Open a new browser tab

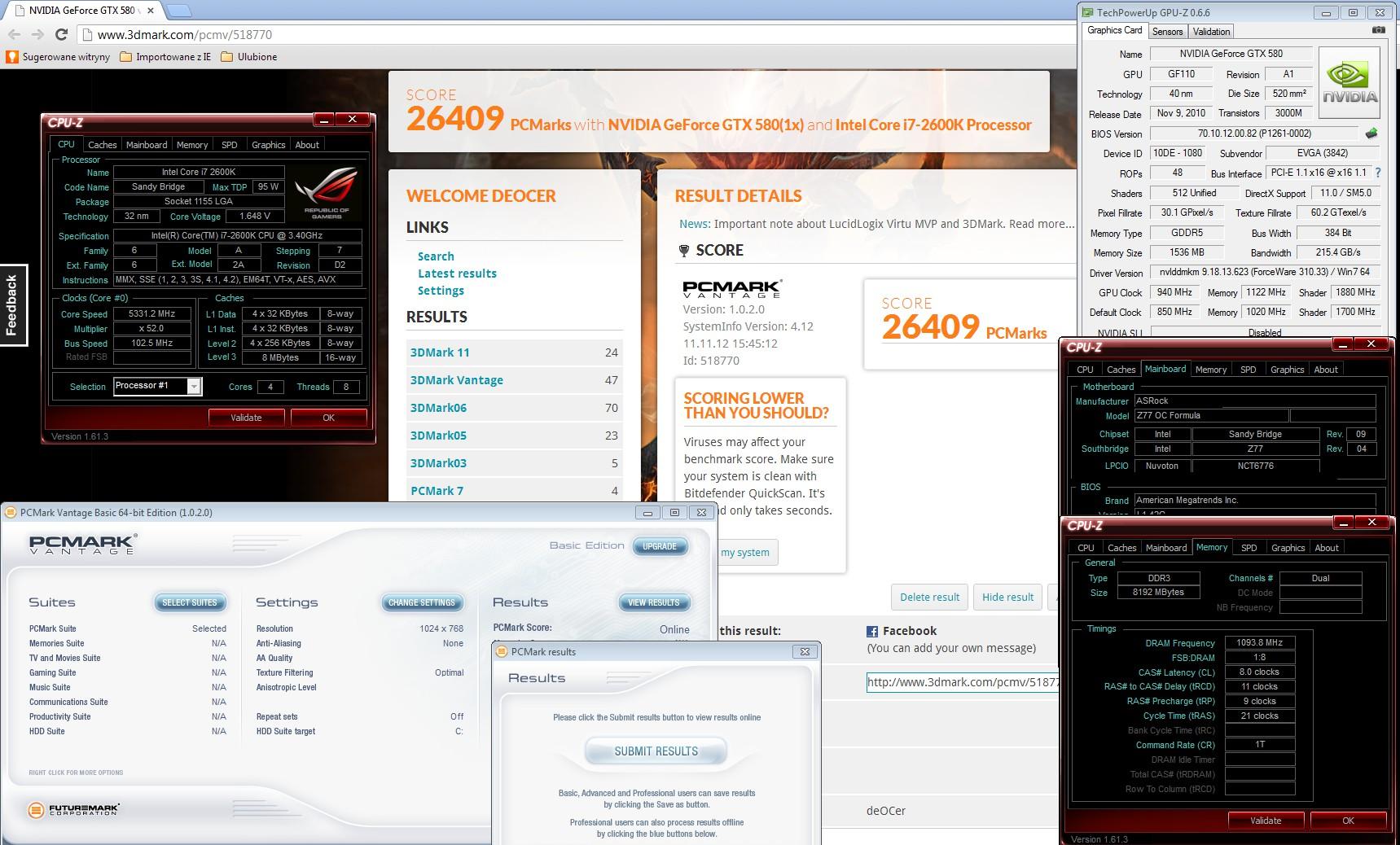(x=179, y=11)
